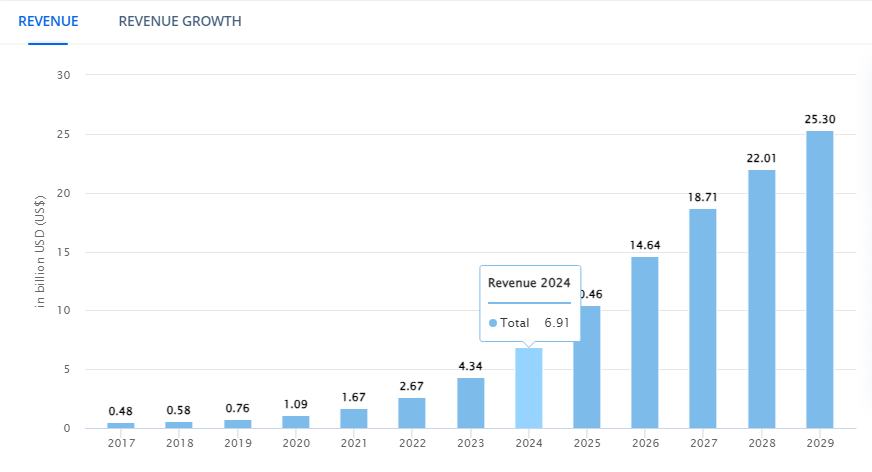The image size is (872, 472).
Task: Click the blue Total legend dot in tooltip
Action: pos(493,323)
